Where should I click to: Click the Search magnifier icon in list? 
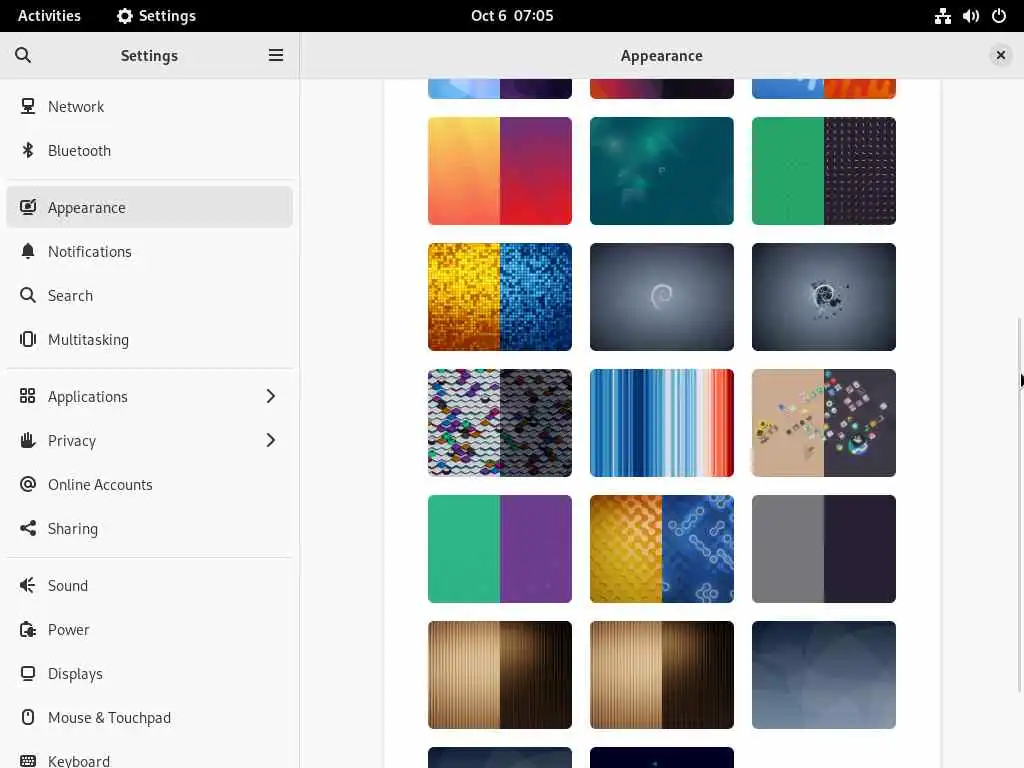[27, 295]
